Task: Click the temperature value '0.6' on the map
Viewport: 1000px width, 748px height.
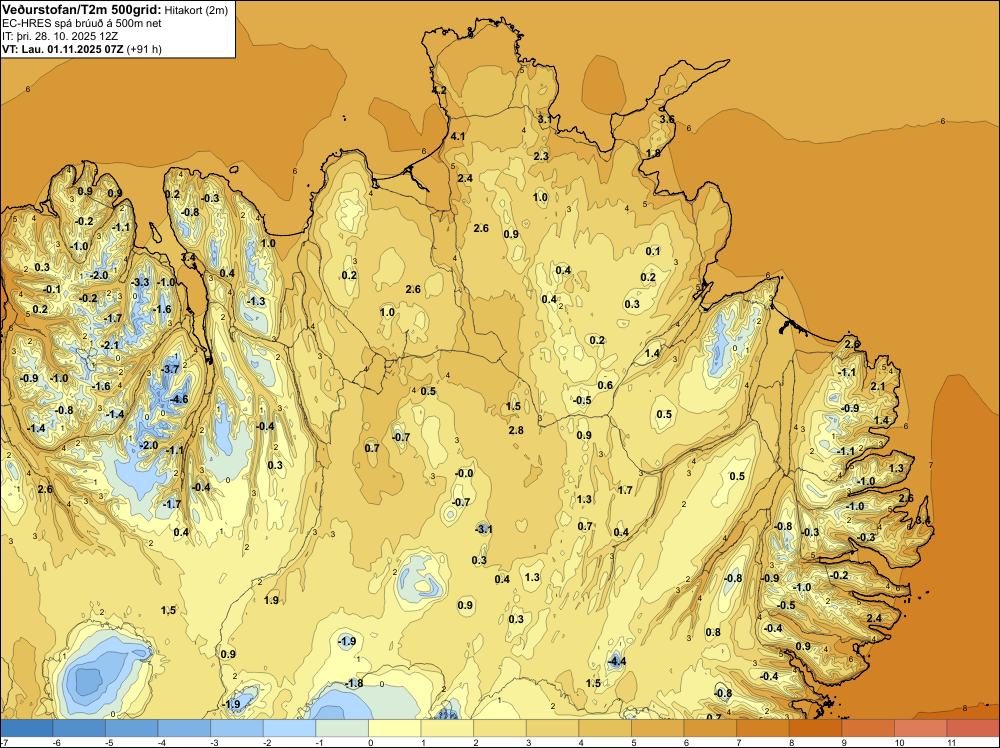Action: (605, 385)
